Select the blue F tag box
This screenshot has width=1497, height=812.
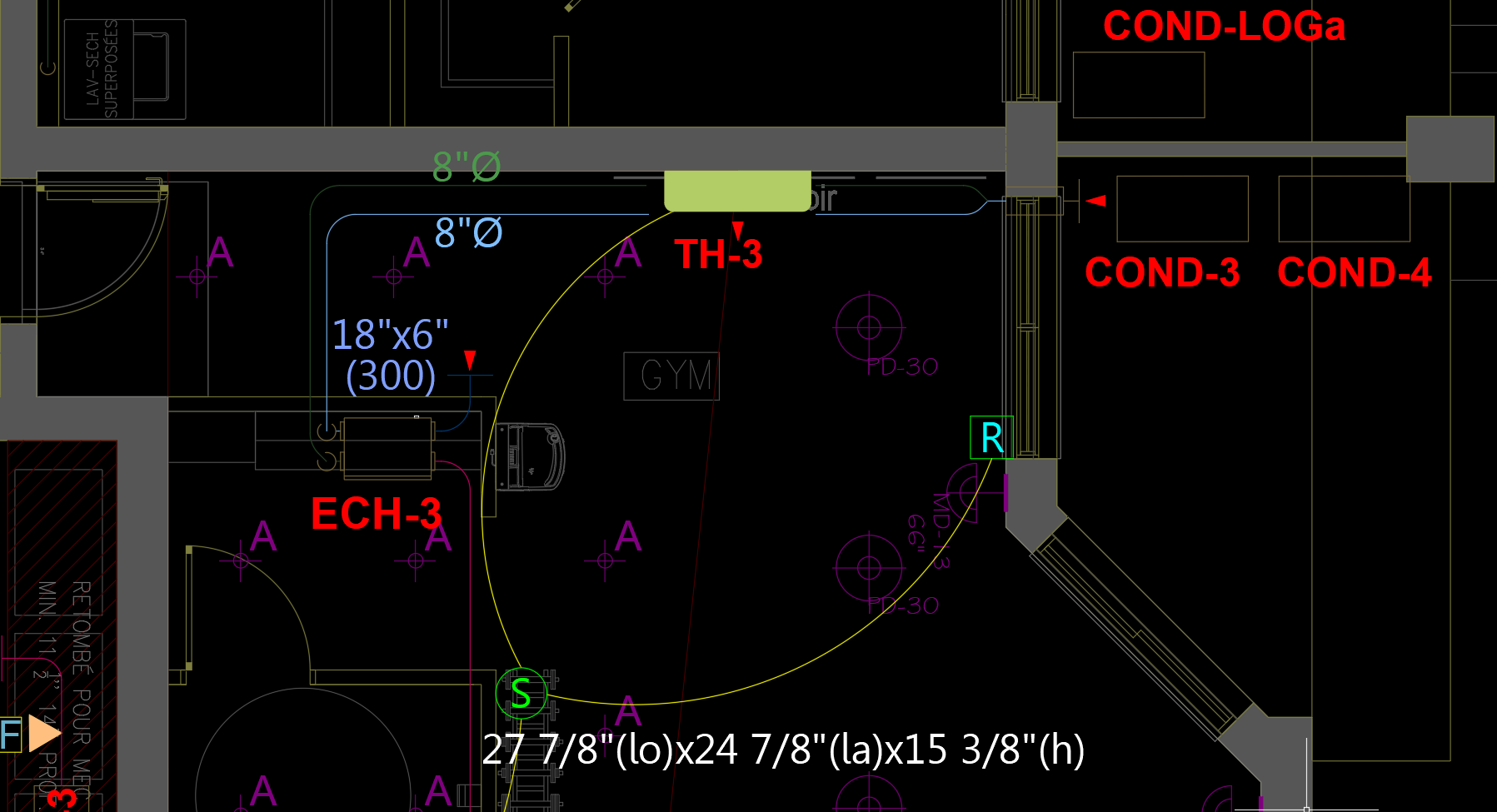pyautogui.click(x=10, y=735)
